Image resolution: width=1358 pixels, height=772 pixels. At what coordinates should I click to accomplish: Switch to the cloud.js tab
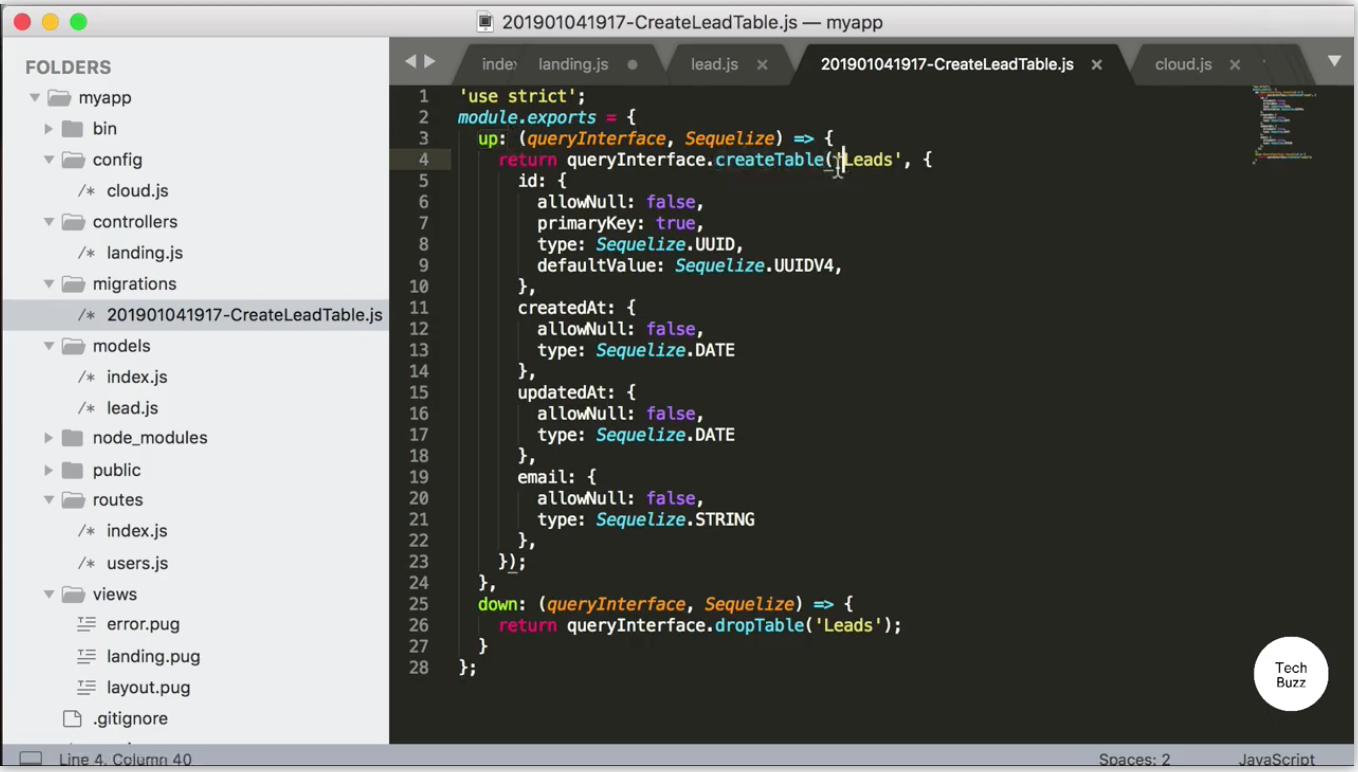(x=1183, y=63)
